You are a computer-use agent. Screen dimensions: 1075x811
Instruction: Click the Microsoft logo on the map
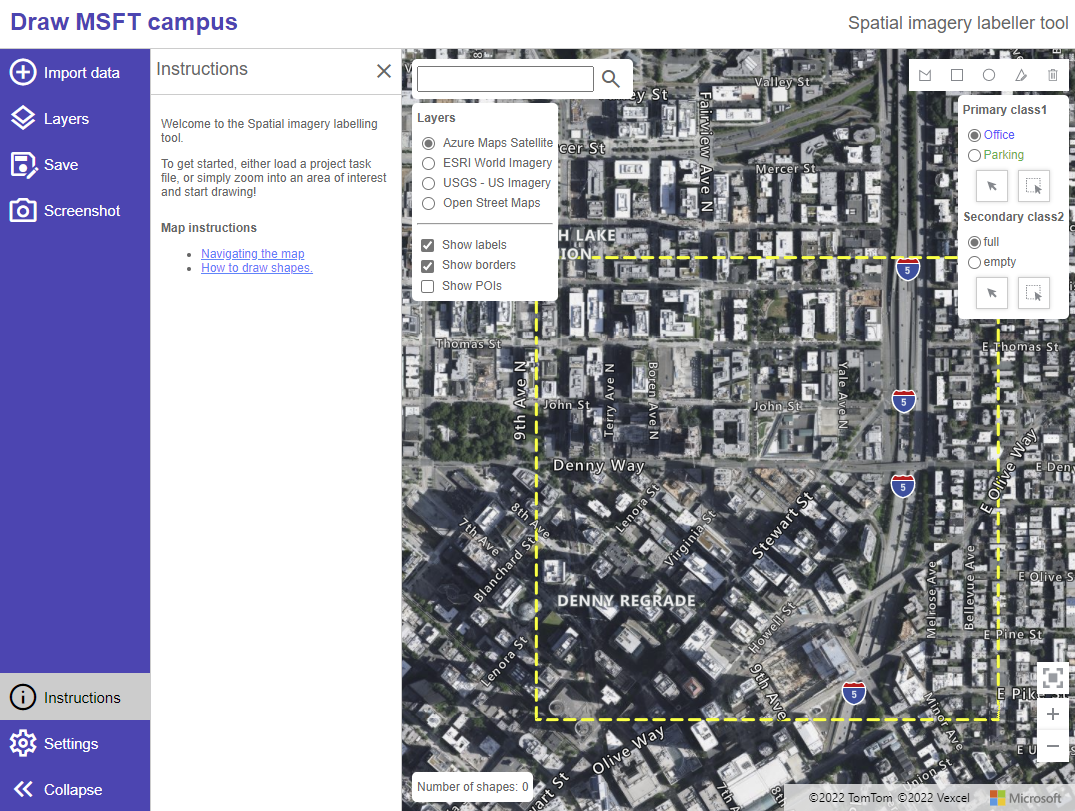click(1026, 798)
